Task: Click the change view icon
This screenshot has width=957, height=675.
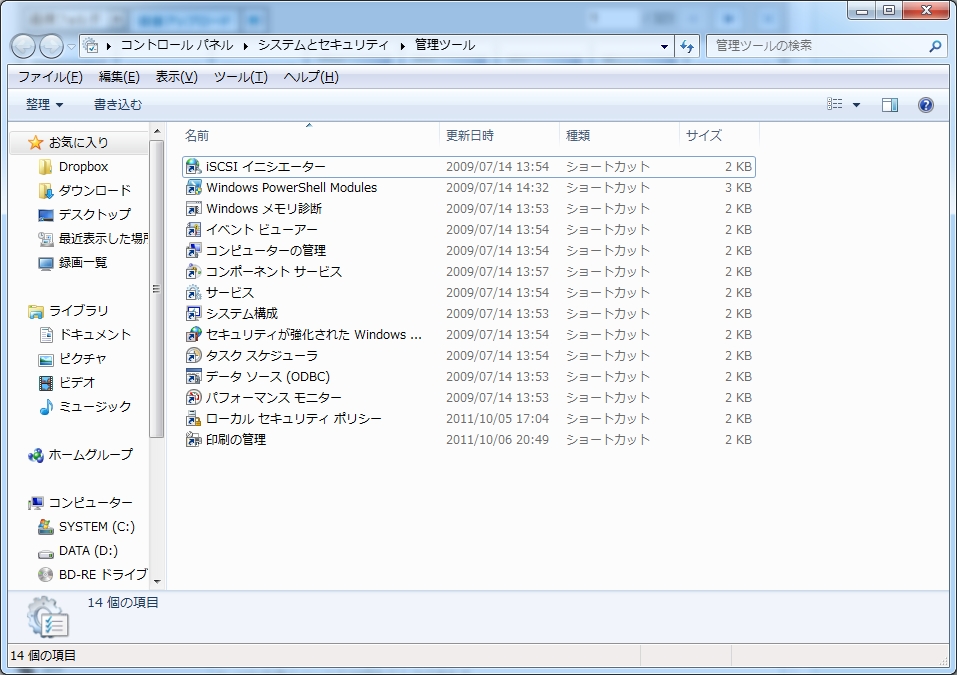Action: point(834,104)
